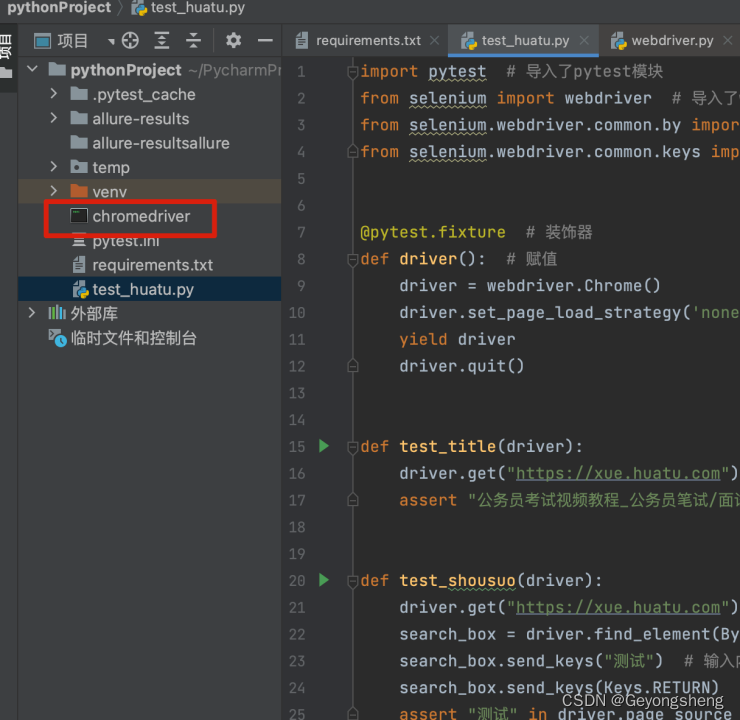Hide the project tool window with minus icon
Viewport: 740px width, 720px height.
pyautogui.click(x=265, y=41)
